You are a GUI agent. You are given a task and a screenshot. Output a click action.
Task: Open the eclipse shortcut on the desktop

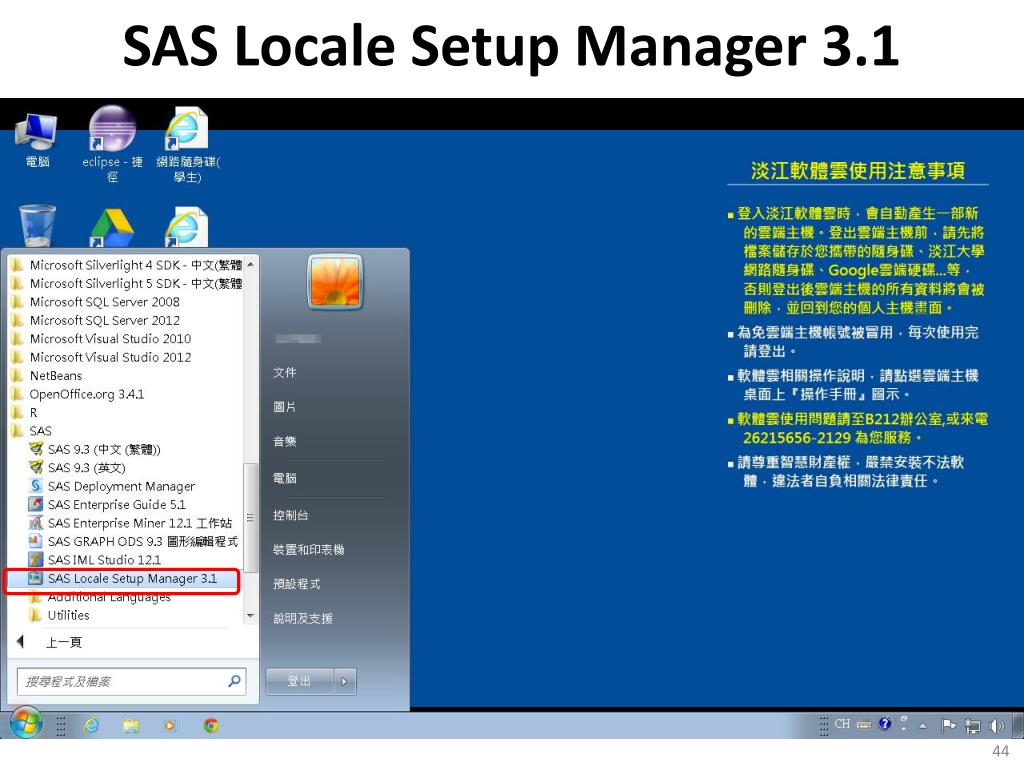click(x=112, y=142)
